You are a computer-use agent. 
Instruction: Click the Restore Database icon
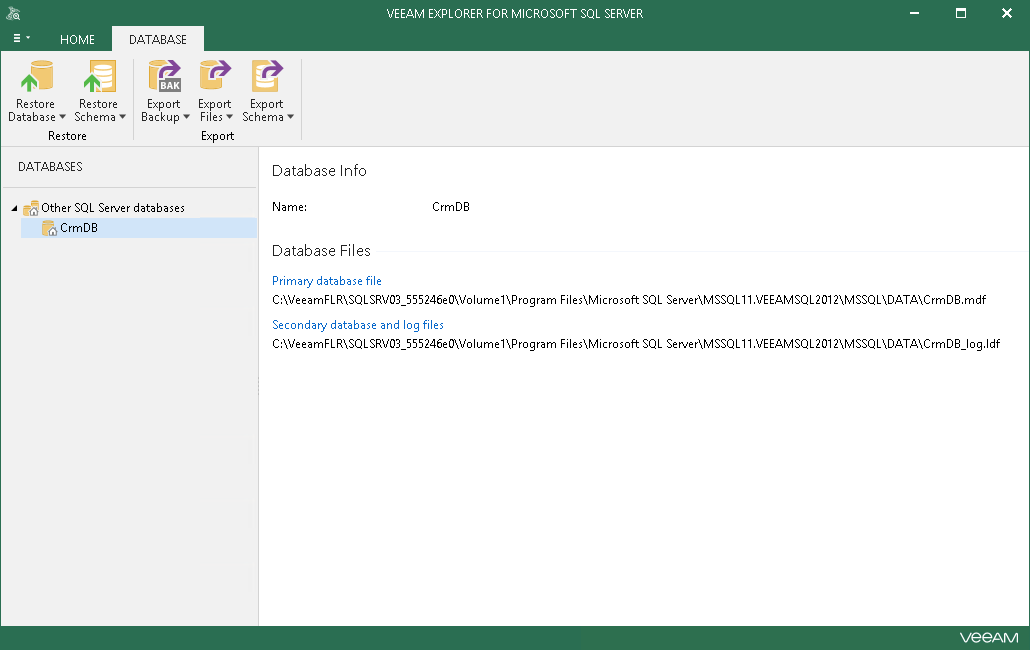pyautogui.click(x=37, y=76)
